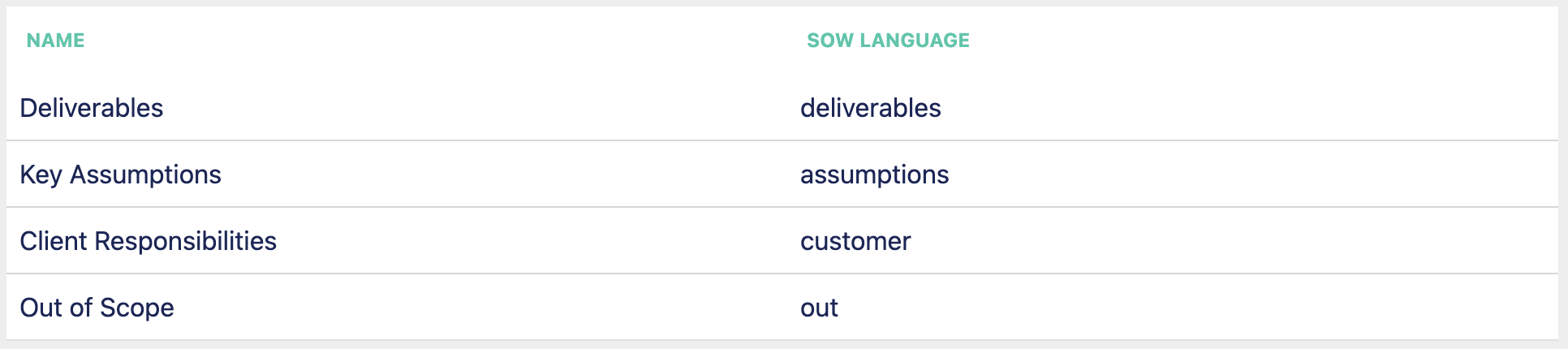Screen dimensions: 1568x349
Task: Sort the table by NAME column header
Action: point(55,41)
